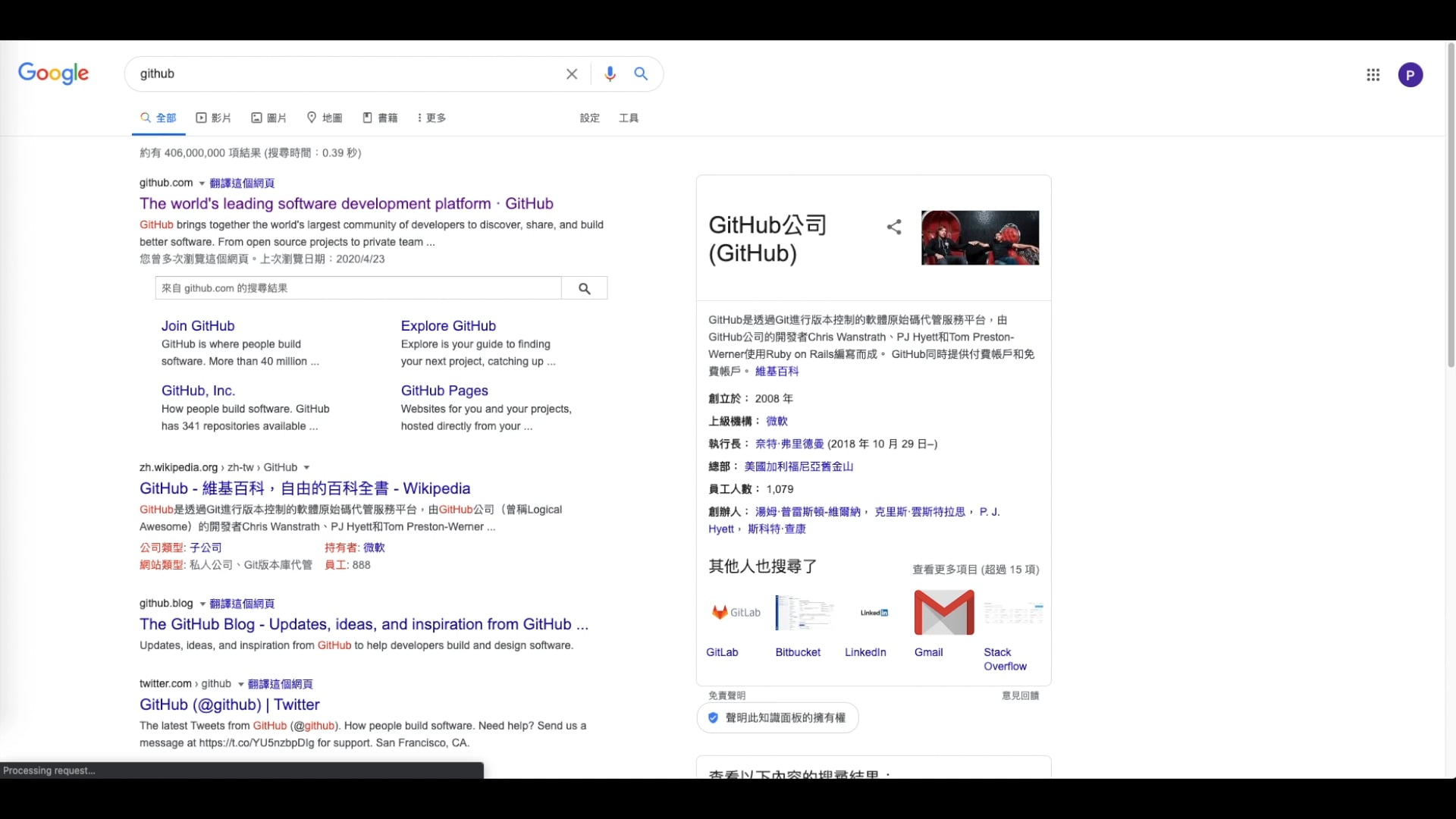Screen dimensions: 1456x819
Task: View the GitHub photo in the knowledge panel
Action: pos(980,237)
